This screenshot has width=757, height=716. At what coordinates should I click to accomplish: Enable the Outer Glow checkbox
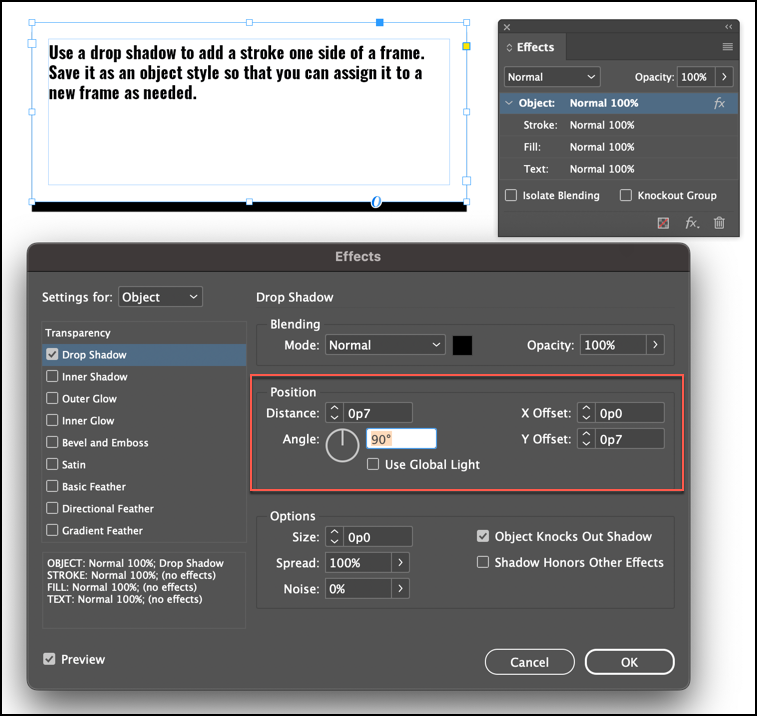click(x=52, y=398)
